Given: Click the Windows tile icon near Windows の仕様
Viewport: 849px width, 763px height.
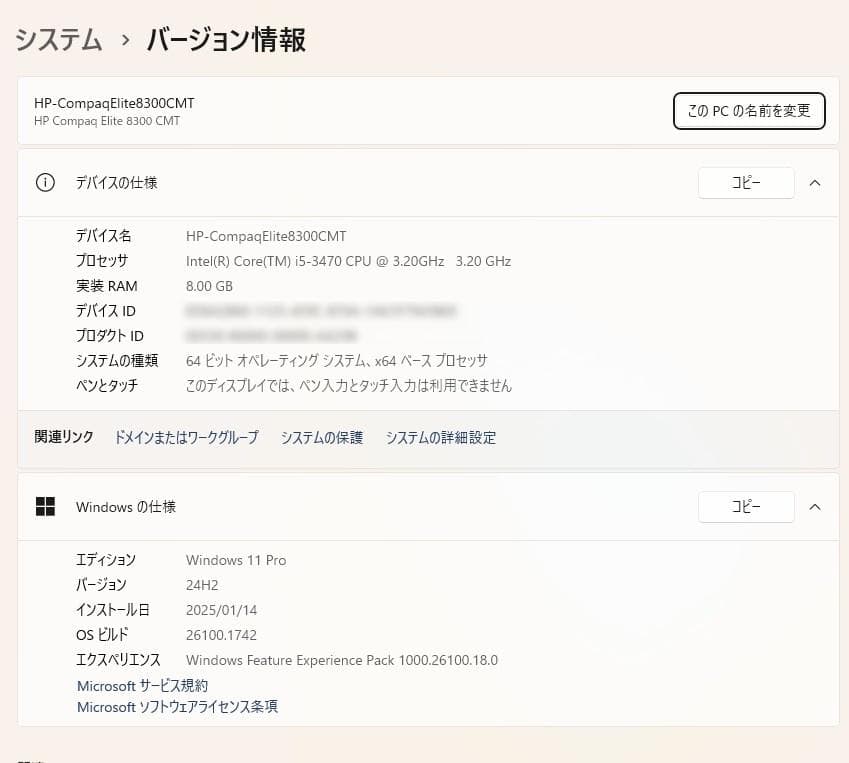Looking at the screenshot, I should [x=44, y=506].
